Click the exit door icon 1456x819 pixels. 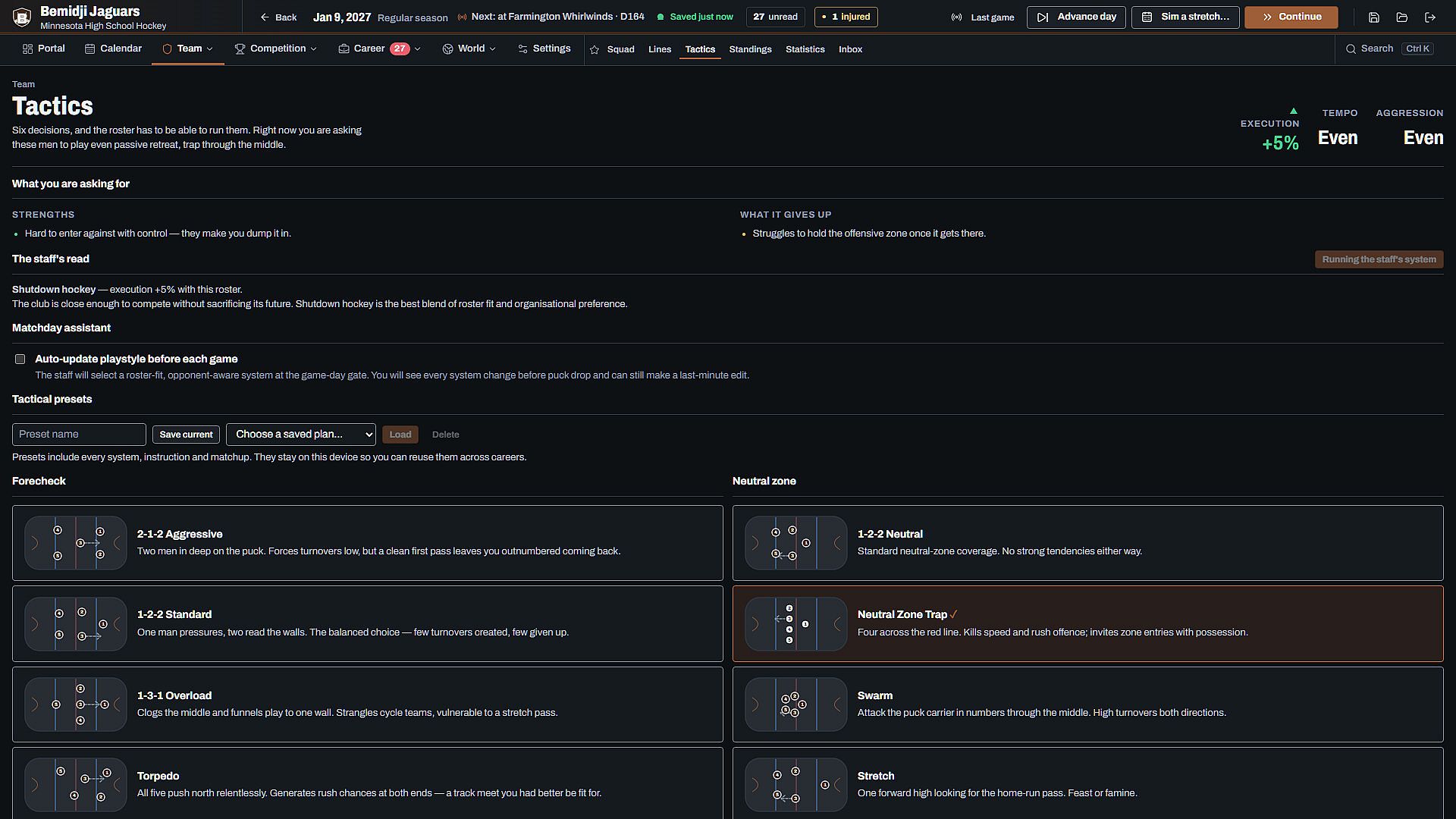pos(1430,17)
